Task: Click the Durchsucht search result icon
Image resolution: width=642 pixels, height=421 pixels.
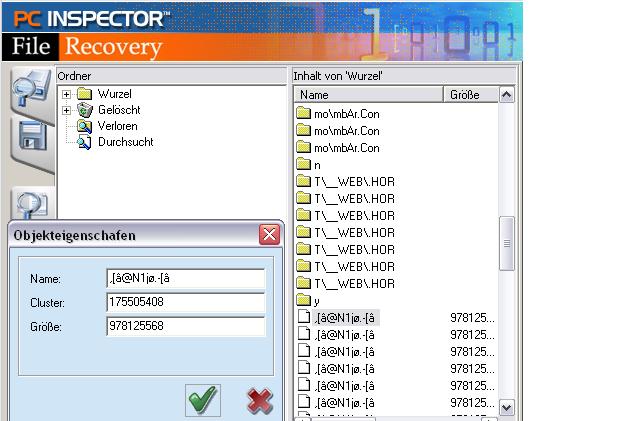Action: 85,142
